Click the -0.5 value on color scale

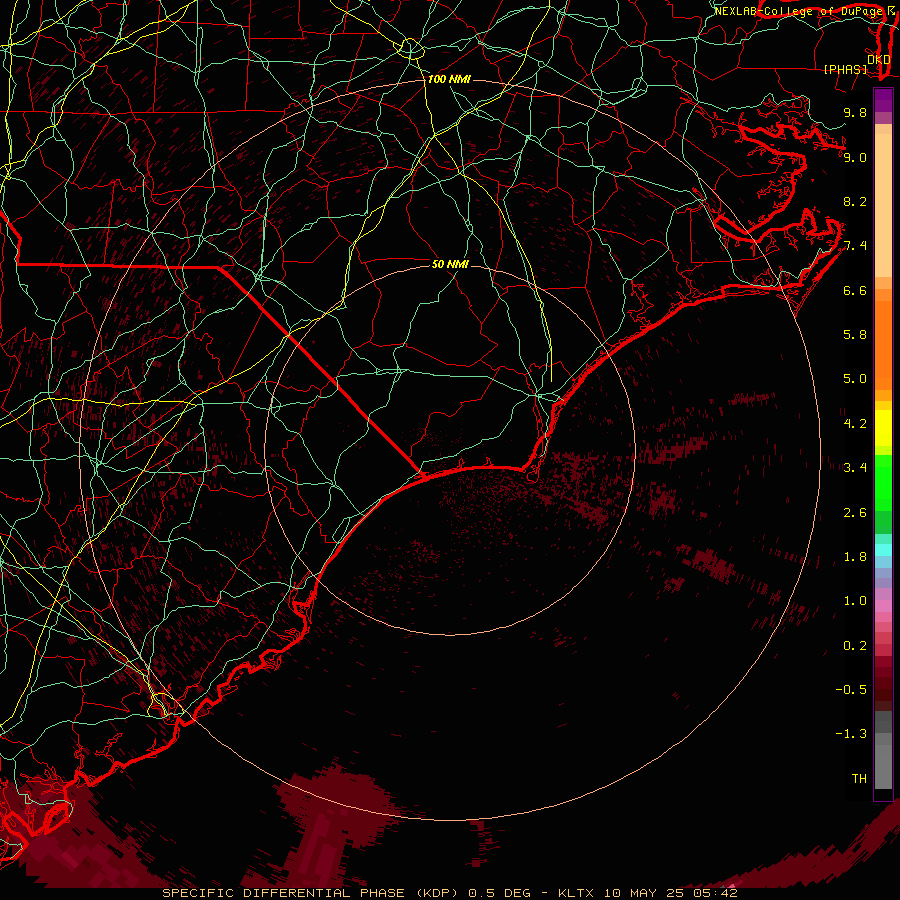coord(851,690)
